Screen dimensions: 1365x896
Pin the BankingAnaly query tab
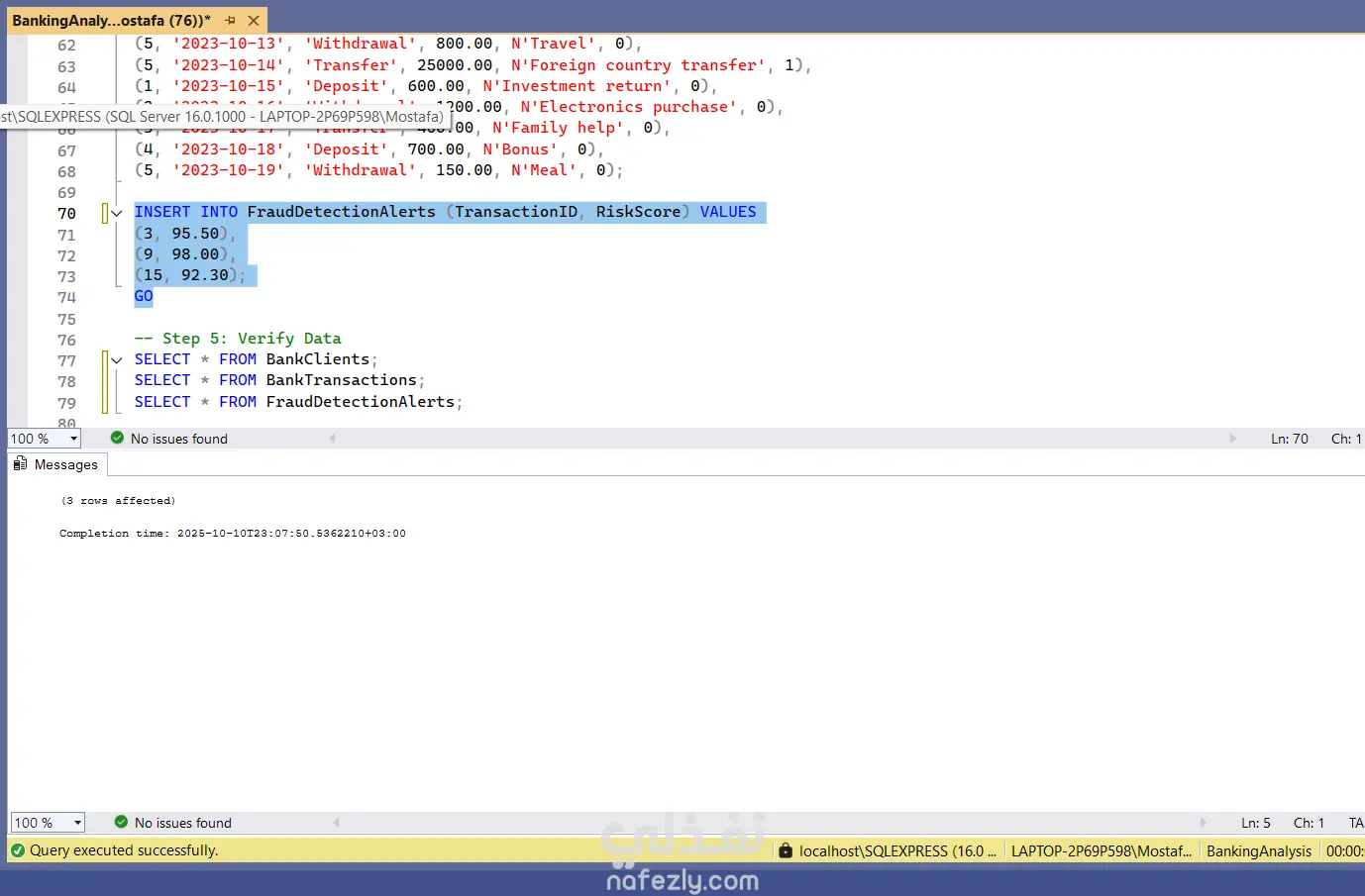[231, 20]
